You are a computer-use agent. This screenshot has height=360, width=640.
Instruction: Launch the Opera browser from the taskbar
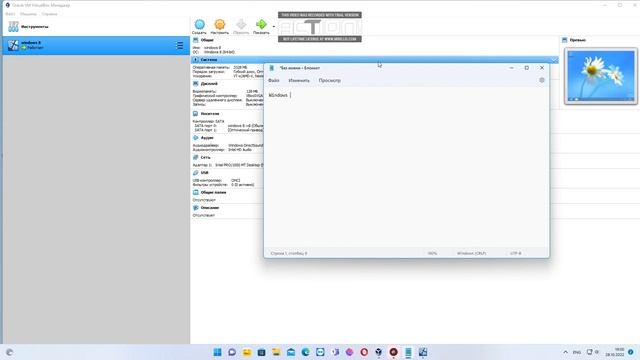tap(364, 352)
